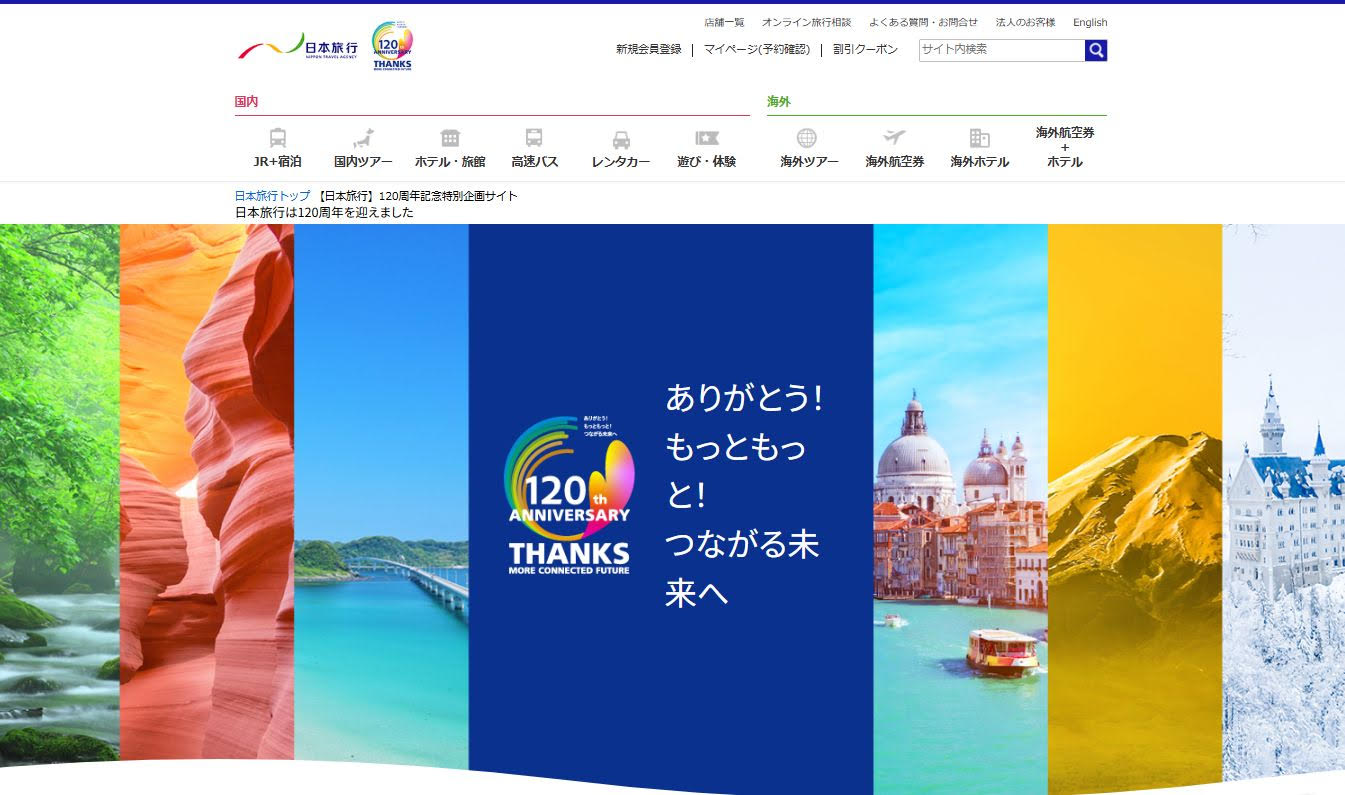
Task: Open the 海外ツアー menu item
Action: (809, 161)
